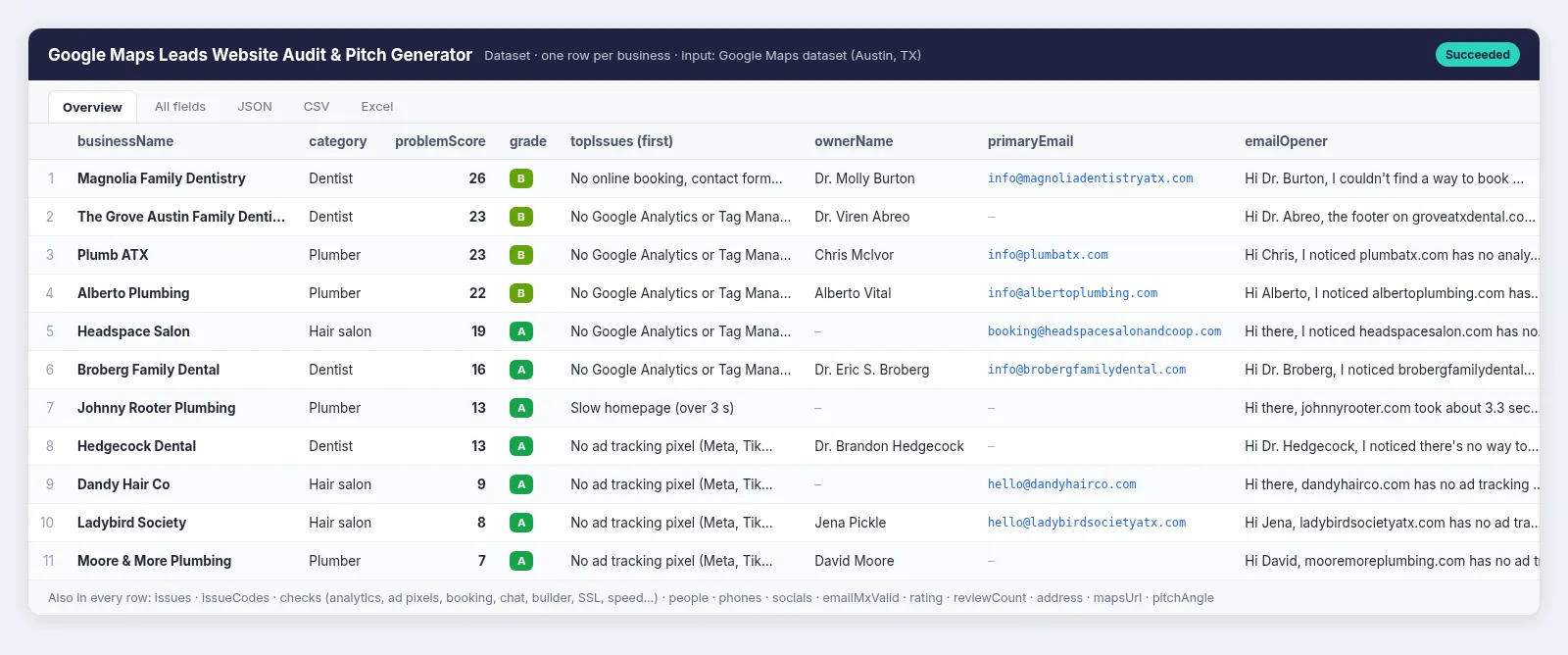Click the grade B badge for Alberto Plumbing
1568x655 pixels.
coord(520,293)
